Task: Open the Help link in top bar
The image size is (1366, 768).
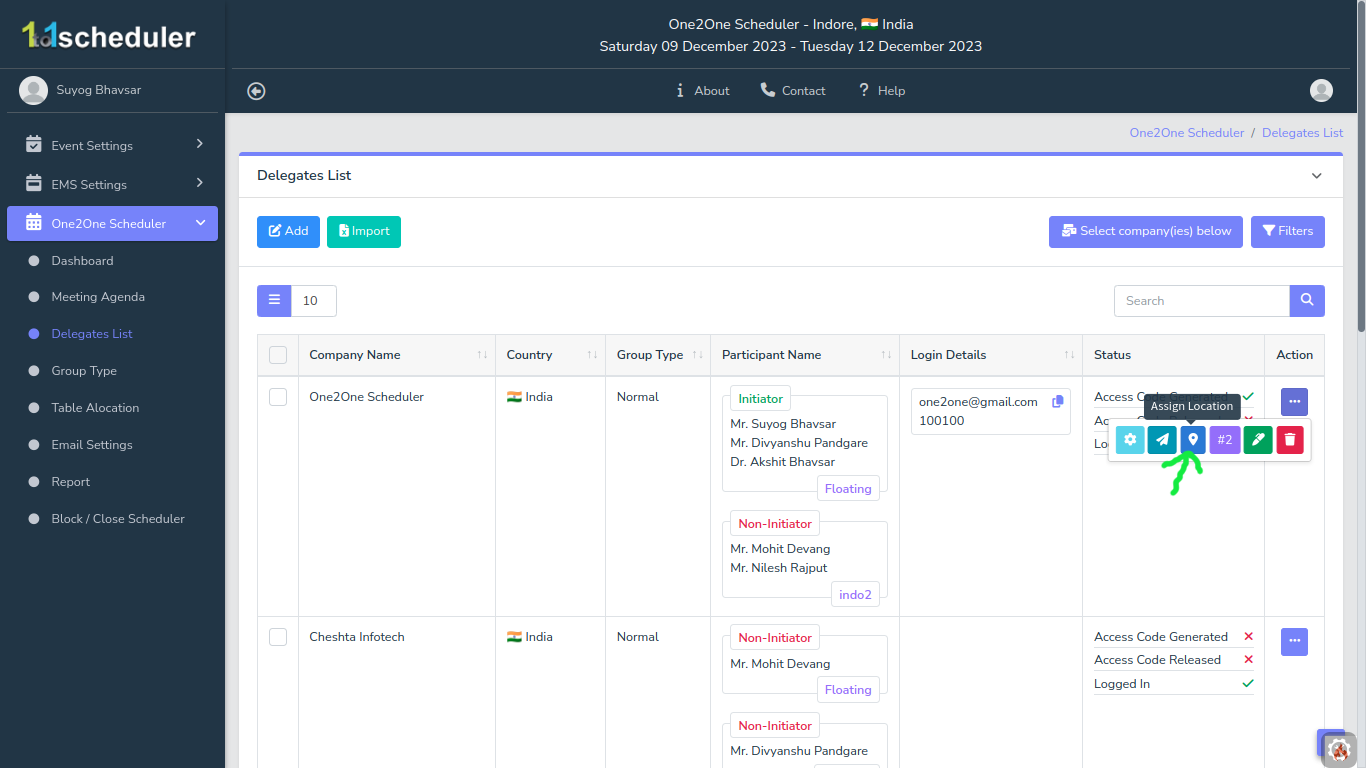Action: click(x=881, y=91)
